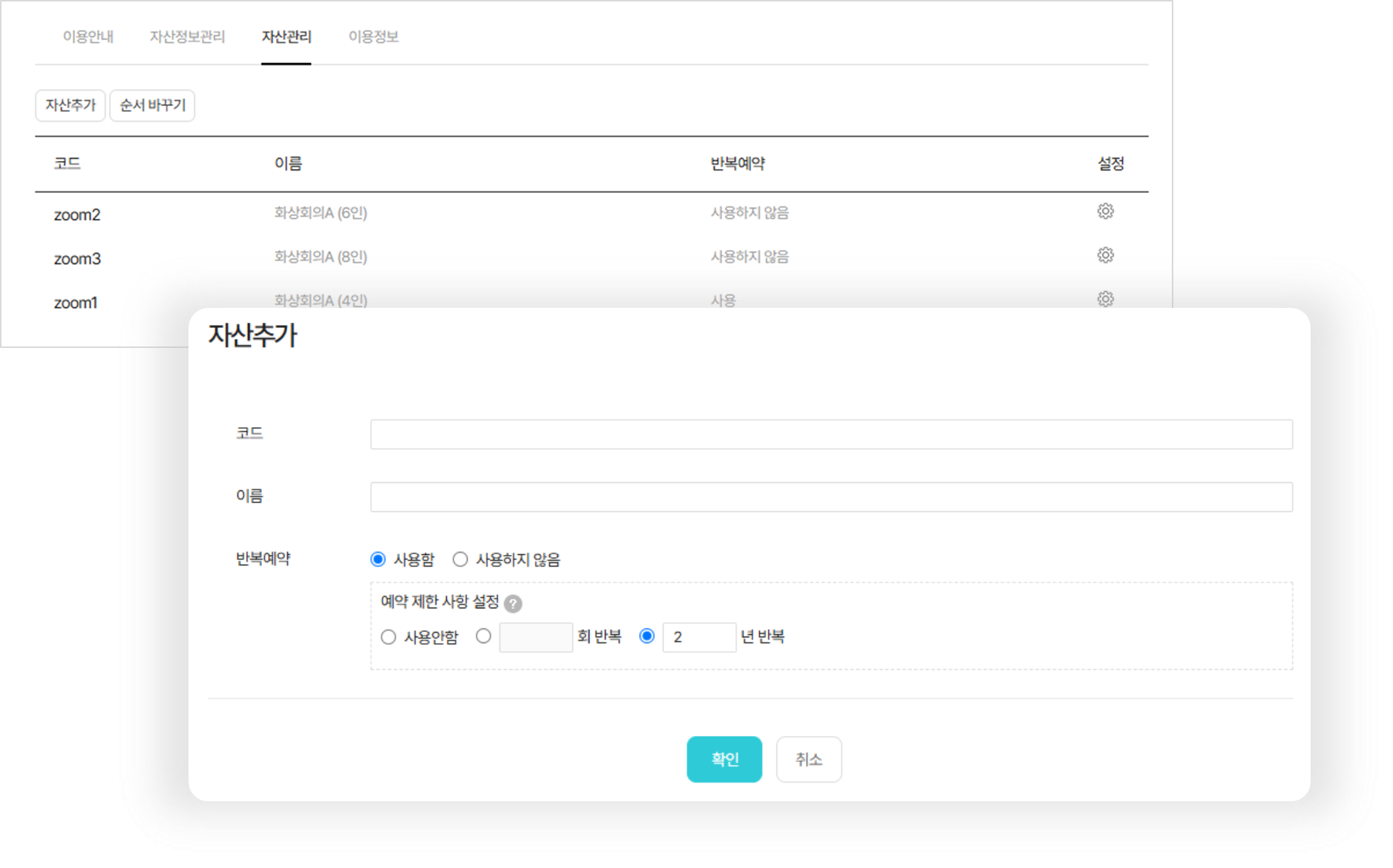Screen dimensions: 1393x868
Task: Focus the 이름 input field
Action: point(831,497)
